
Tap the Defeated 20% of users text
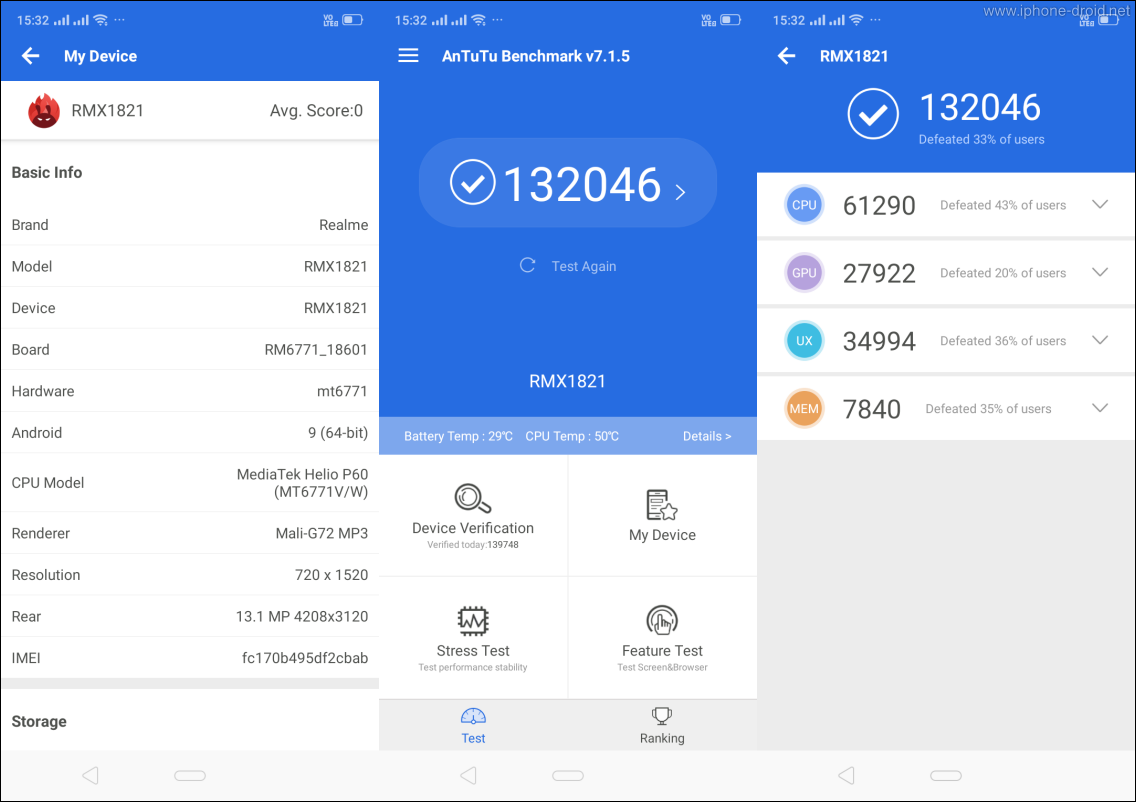click(x=1003, y=273)
